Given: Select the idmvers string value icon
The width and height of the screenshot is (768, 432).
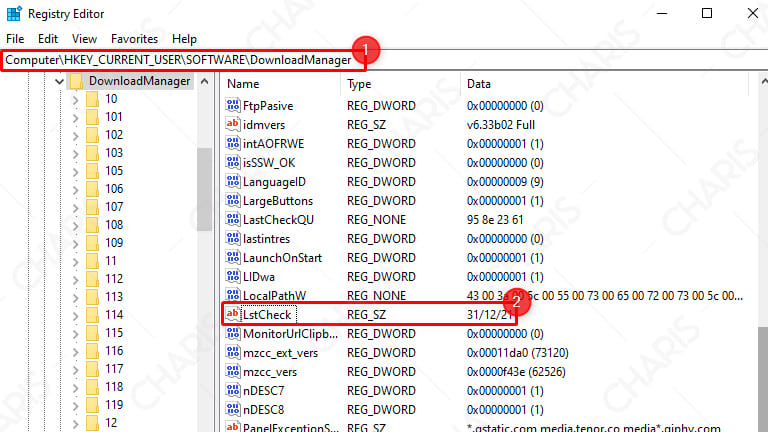Looking at the screenshot, I should (x=233, y=124).
